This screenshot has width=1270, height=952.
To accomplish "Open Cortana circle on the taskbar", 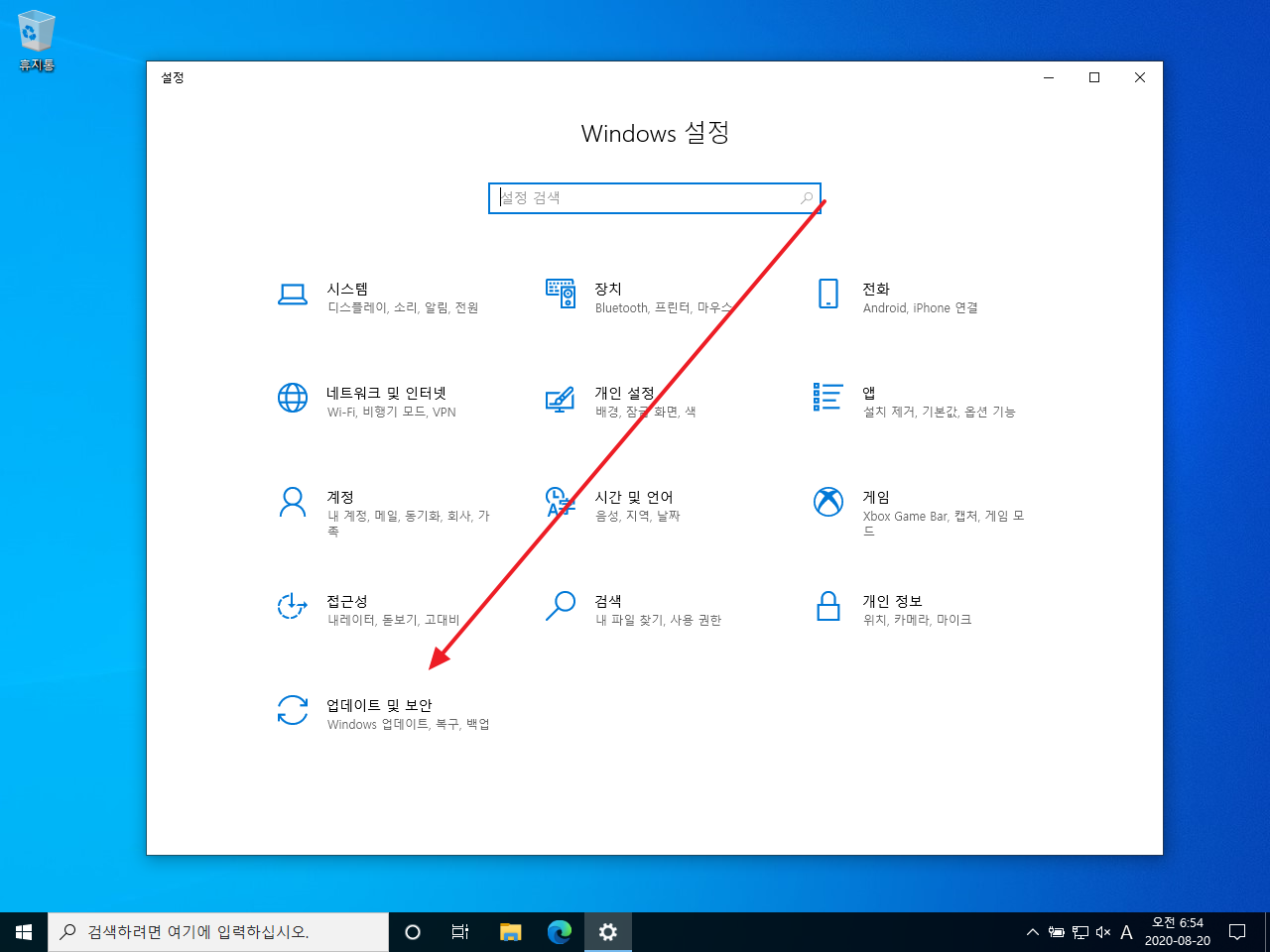I will coord(413,932).
